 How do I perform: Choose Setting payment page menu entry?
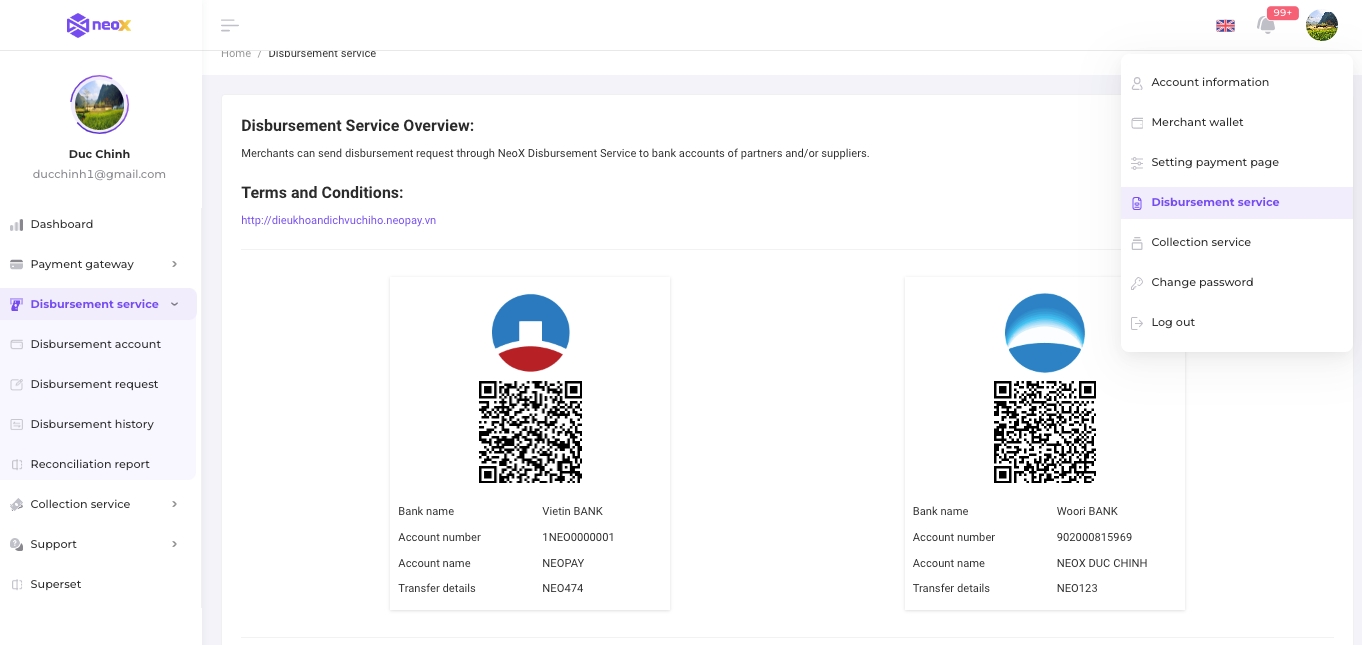tap(1214, 162)
